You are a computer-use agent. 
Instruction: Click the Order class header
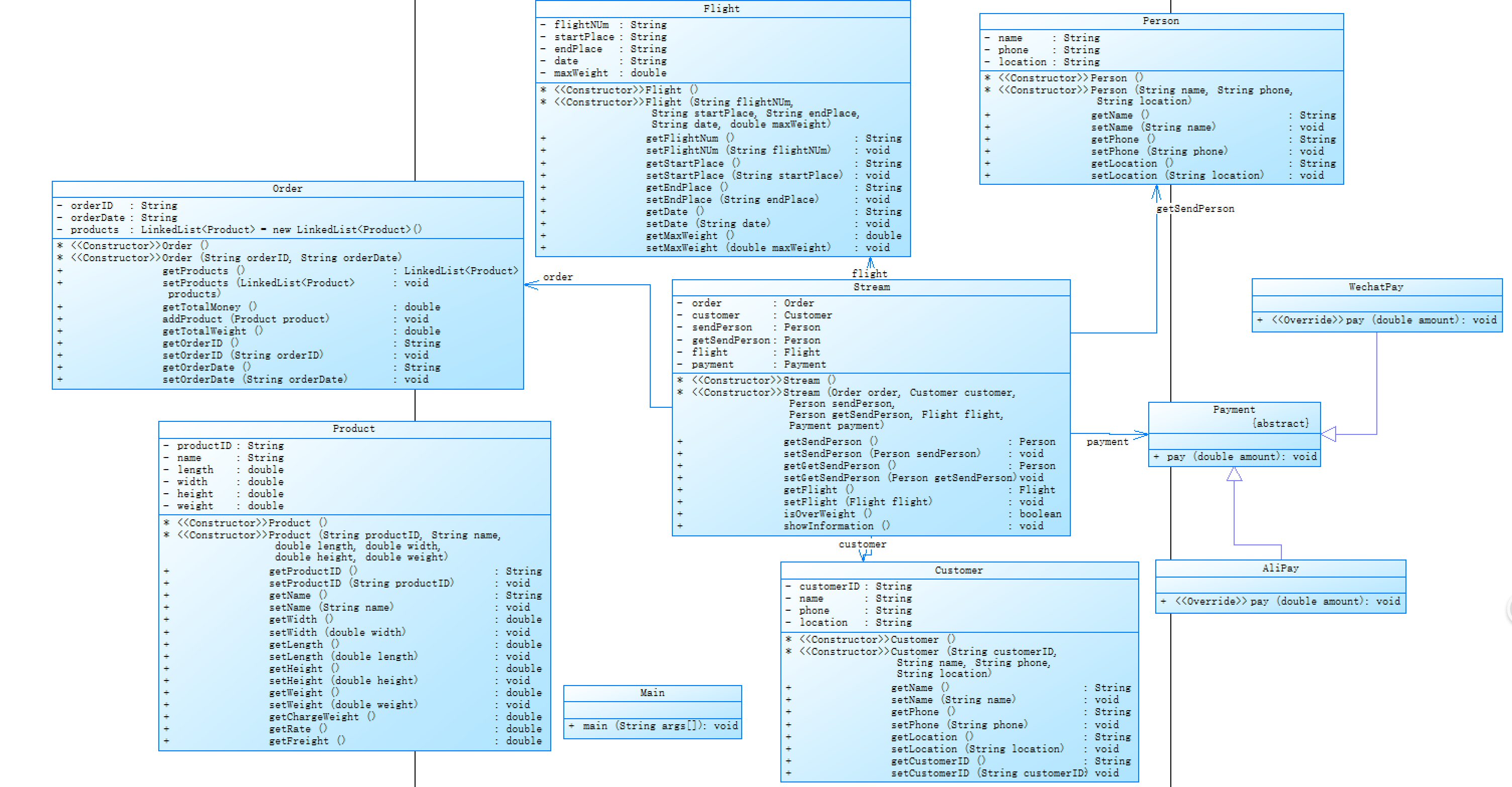coord(287,189)
